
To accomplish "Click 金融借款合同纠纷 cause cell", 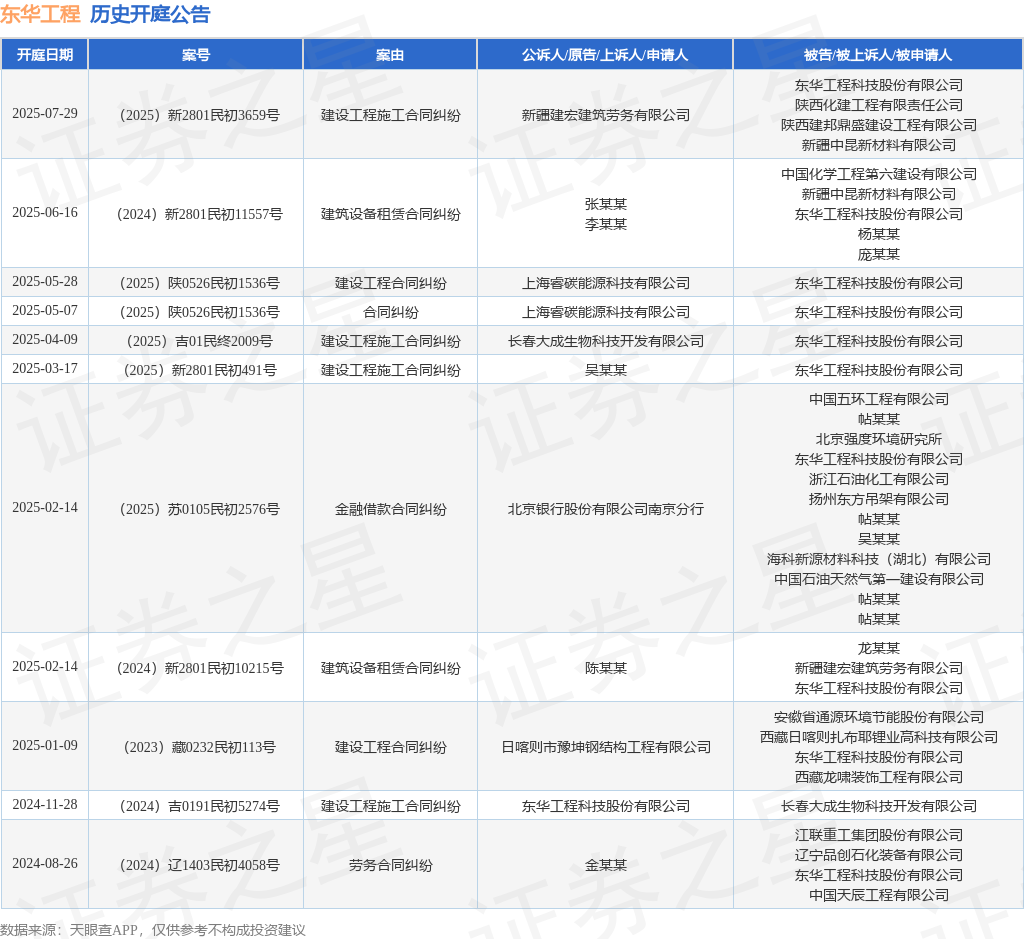I will point(391,509).
